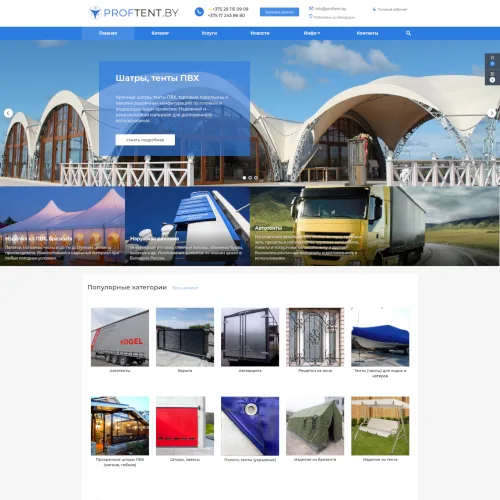
Task: Click the Ворота category label
Action: (x=185, y=371)
